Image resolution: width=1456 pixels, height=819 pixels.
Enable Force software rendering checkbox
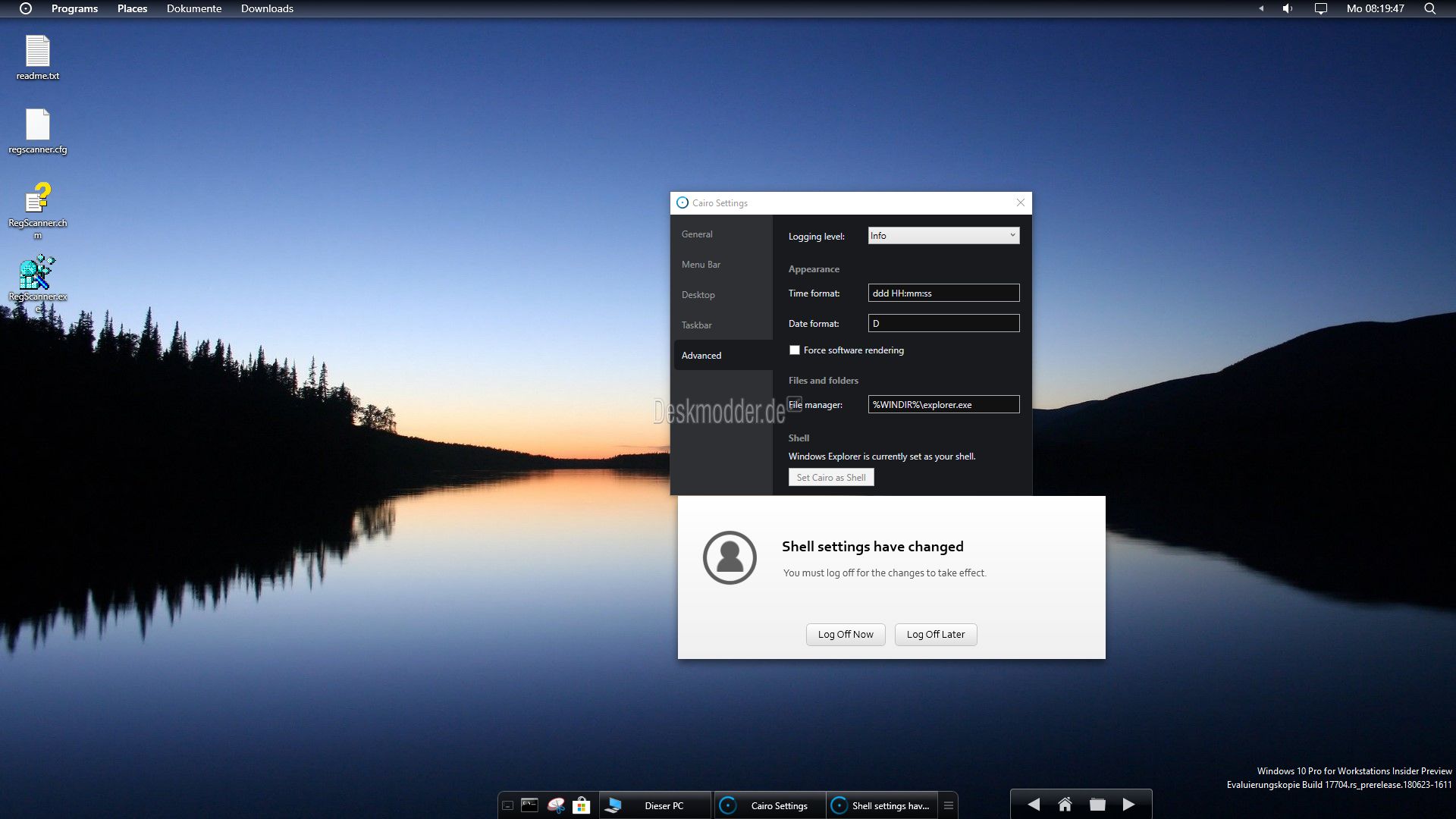(x=795, y=350)
